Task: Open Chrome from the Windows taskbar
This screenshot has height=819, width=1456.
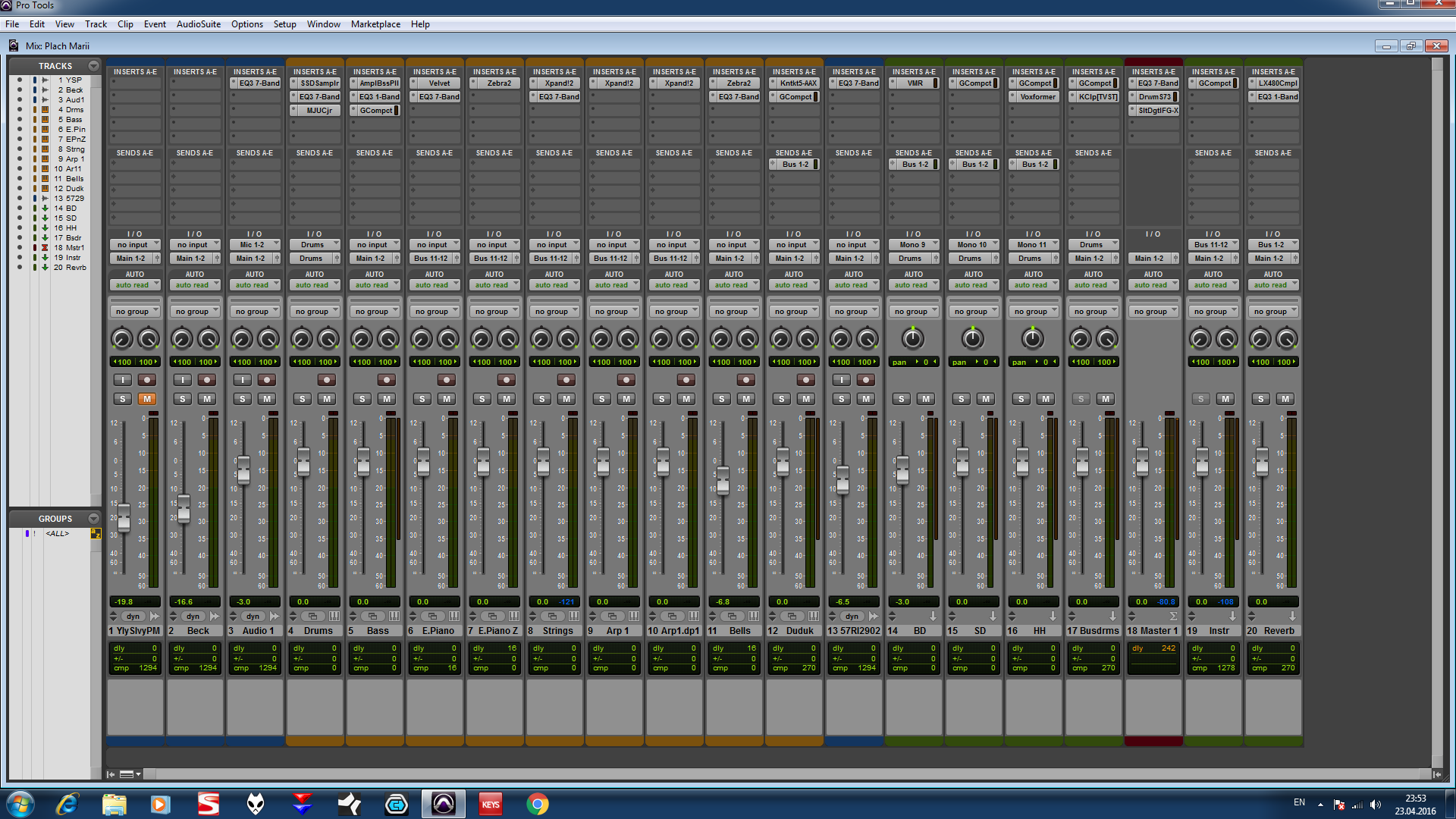Action: 537,804
